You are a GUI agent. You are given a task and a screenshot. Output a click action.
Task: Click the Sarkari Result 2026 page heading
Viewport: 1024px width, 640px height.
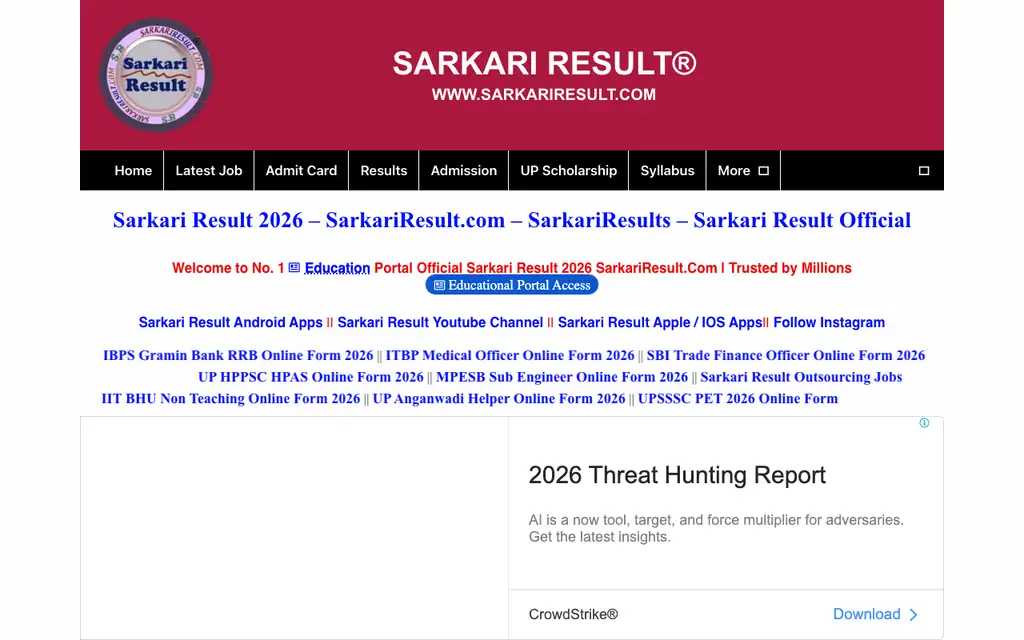[512, 220]
